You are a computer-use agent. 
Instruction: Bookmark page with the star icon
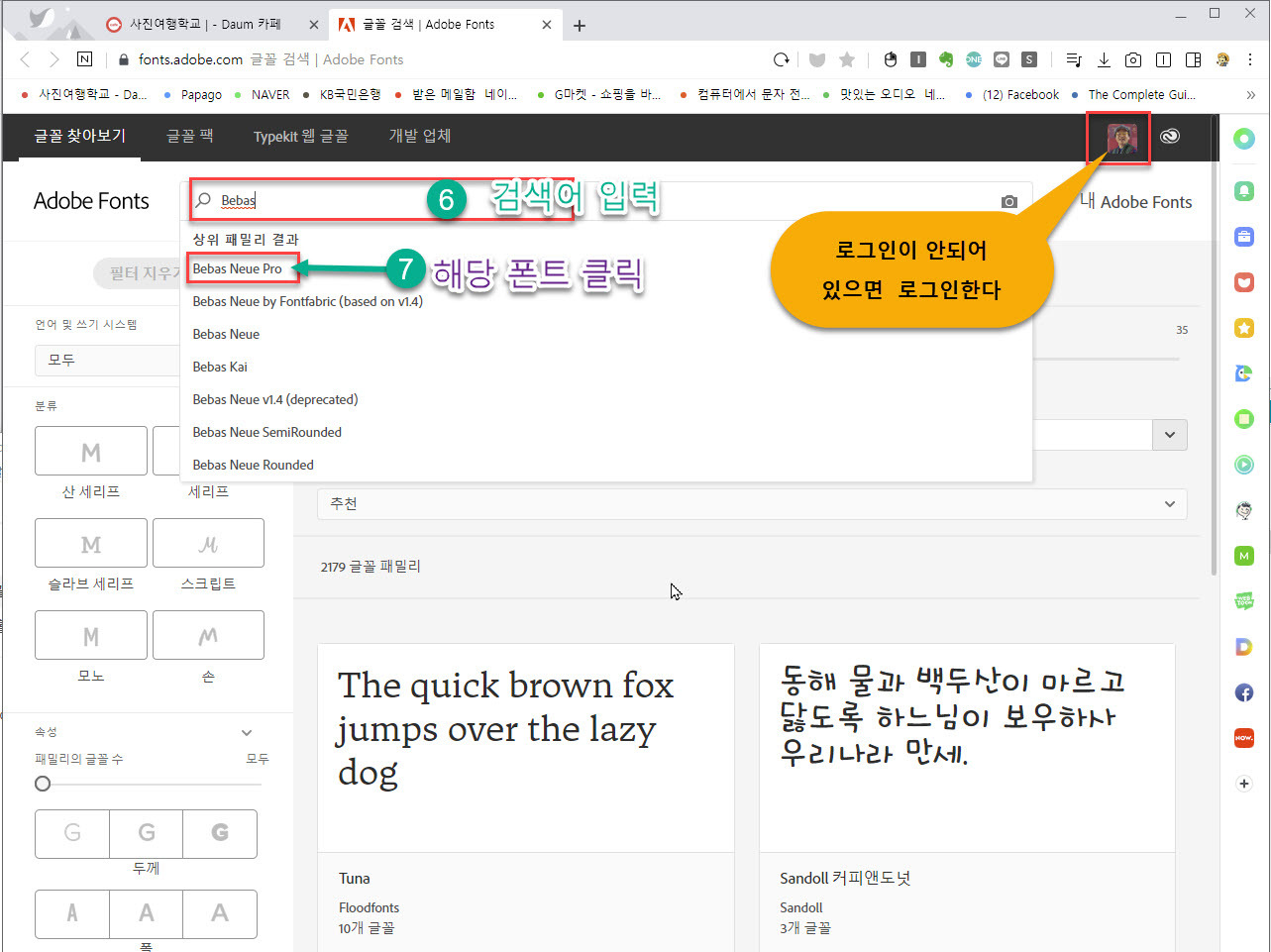tap(847, 59)
